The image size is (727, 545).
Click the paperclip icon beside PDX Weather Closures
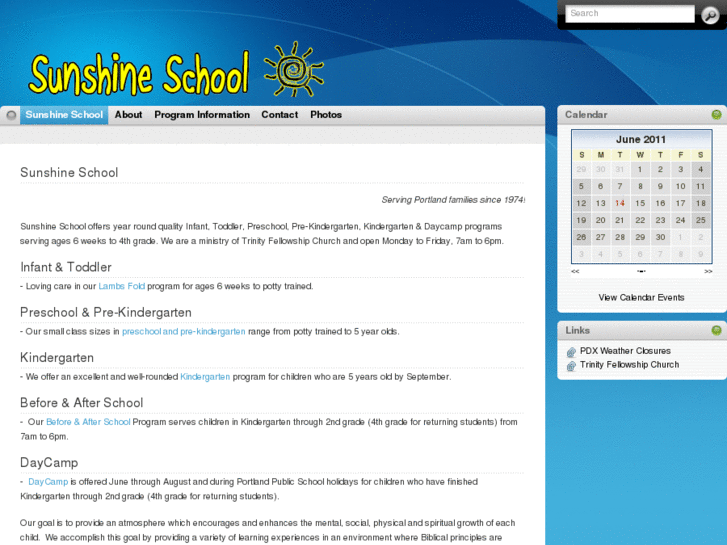point(571,352)
